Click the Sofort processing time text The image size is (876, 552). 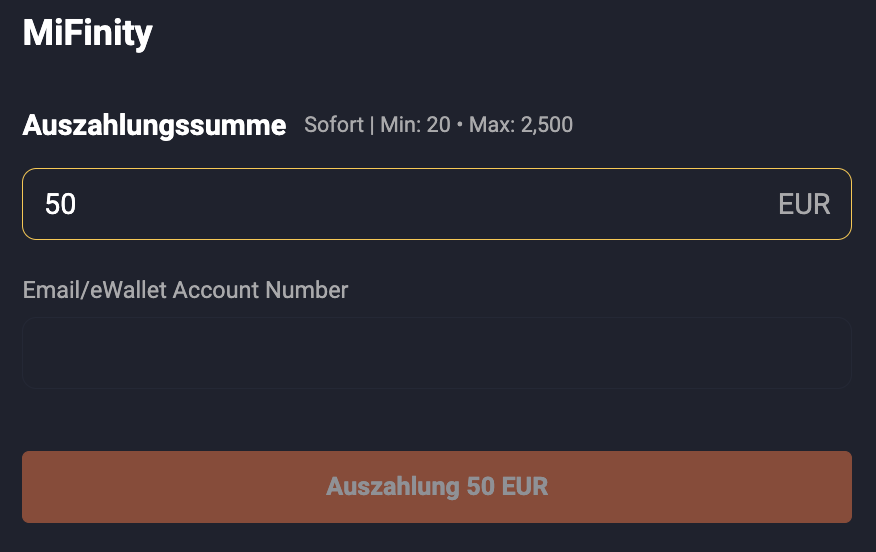(x=333, y=126)
